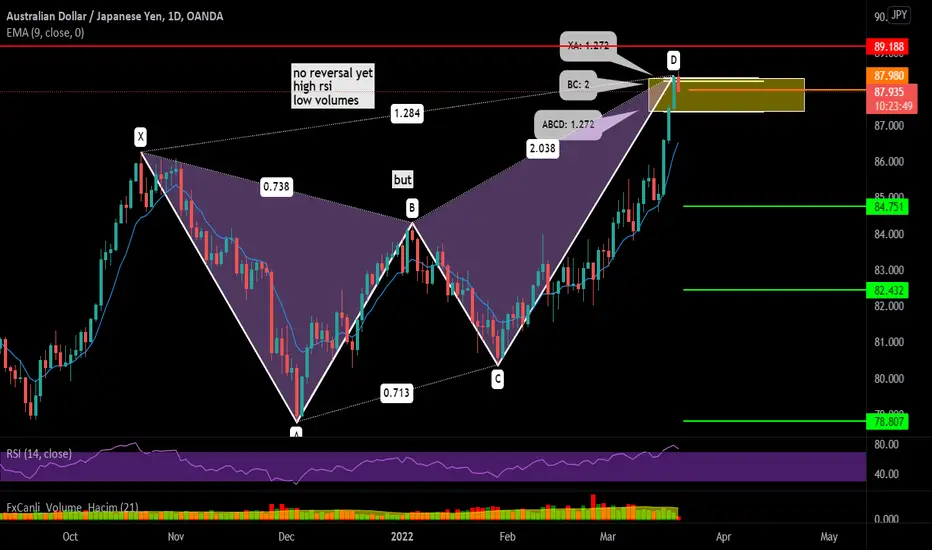Click the yellow reversal zone rectangle

(726, 95)
